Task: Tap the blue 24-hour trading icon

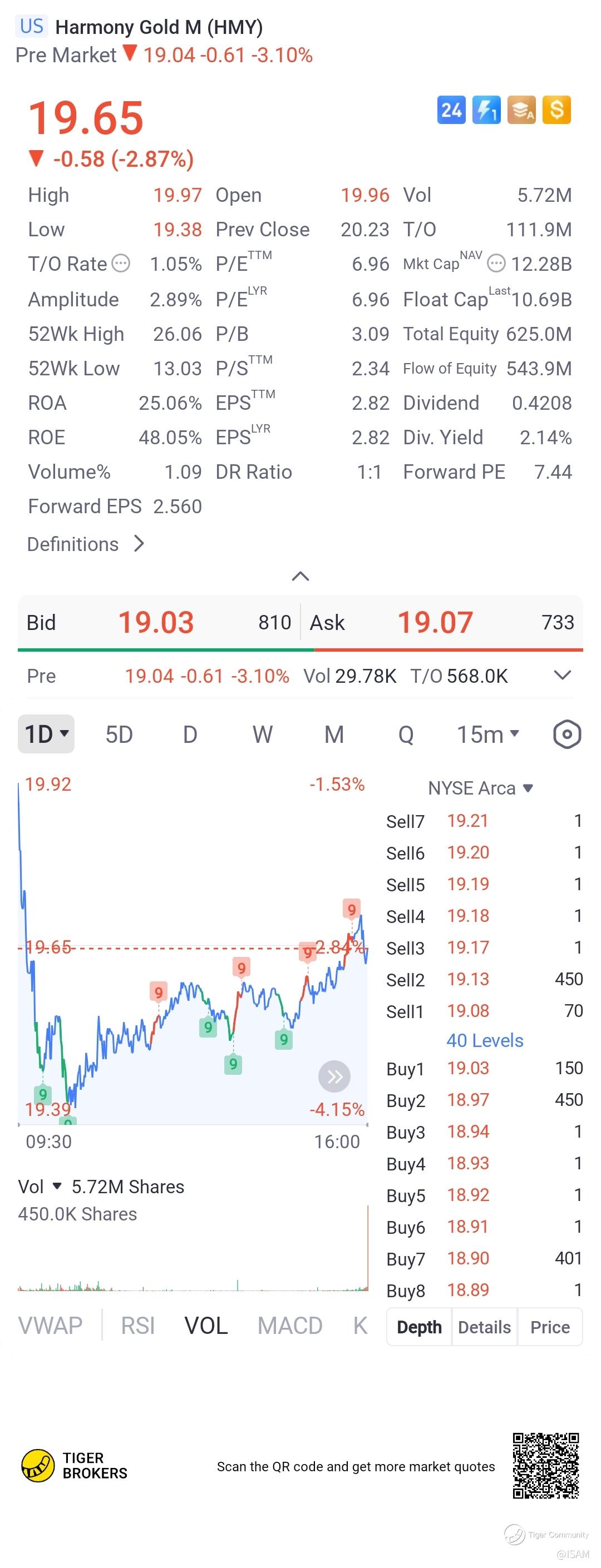Action: tap(451, 110)
